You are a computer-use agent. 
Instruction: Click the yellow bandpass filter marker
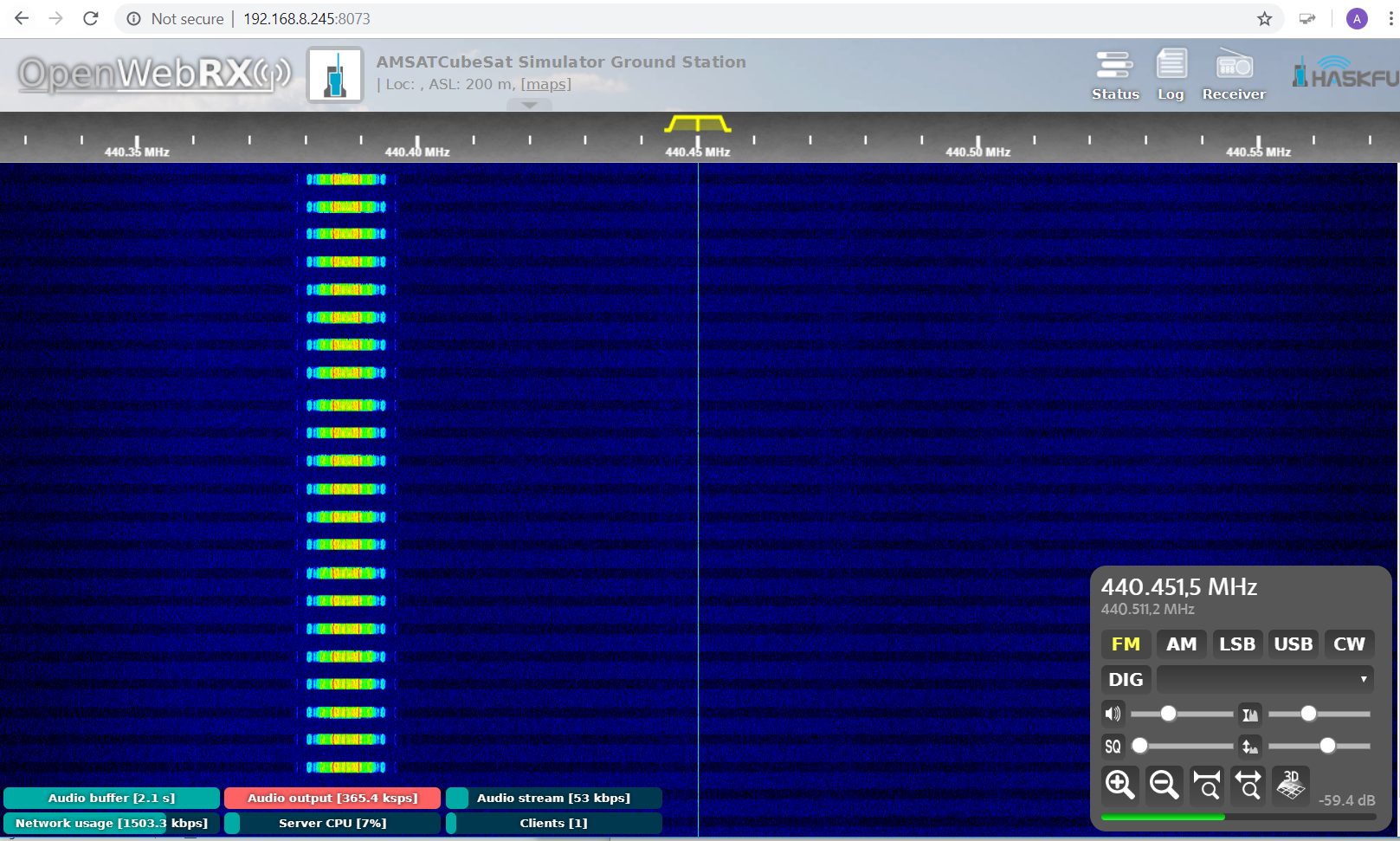[x=698, y=124]
